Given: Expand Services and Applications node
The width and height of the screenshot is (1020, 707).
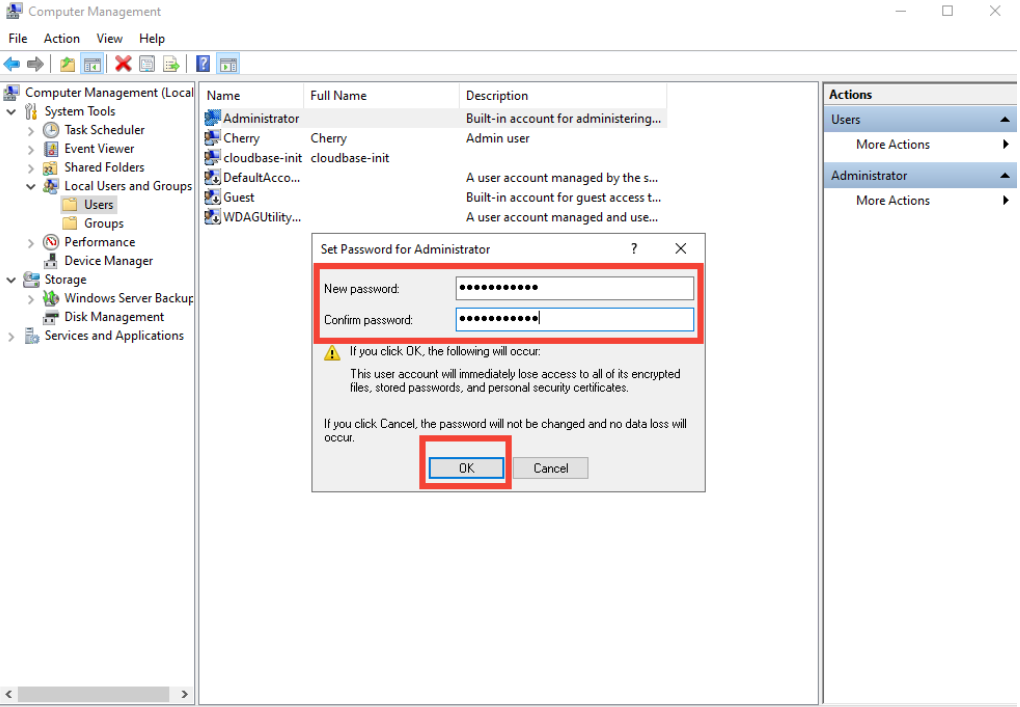Looking at the screenshot, I should pos(12,336).
